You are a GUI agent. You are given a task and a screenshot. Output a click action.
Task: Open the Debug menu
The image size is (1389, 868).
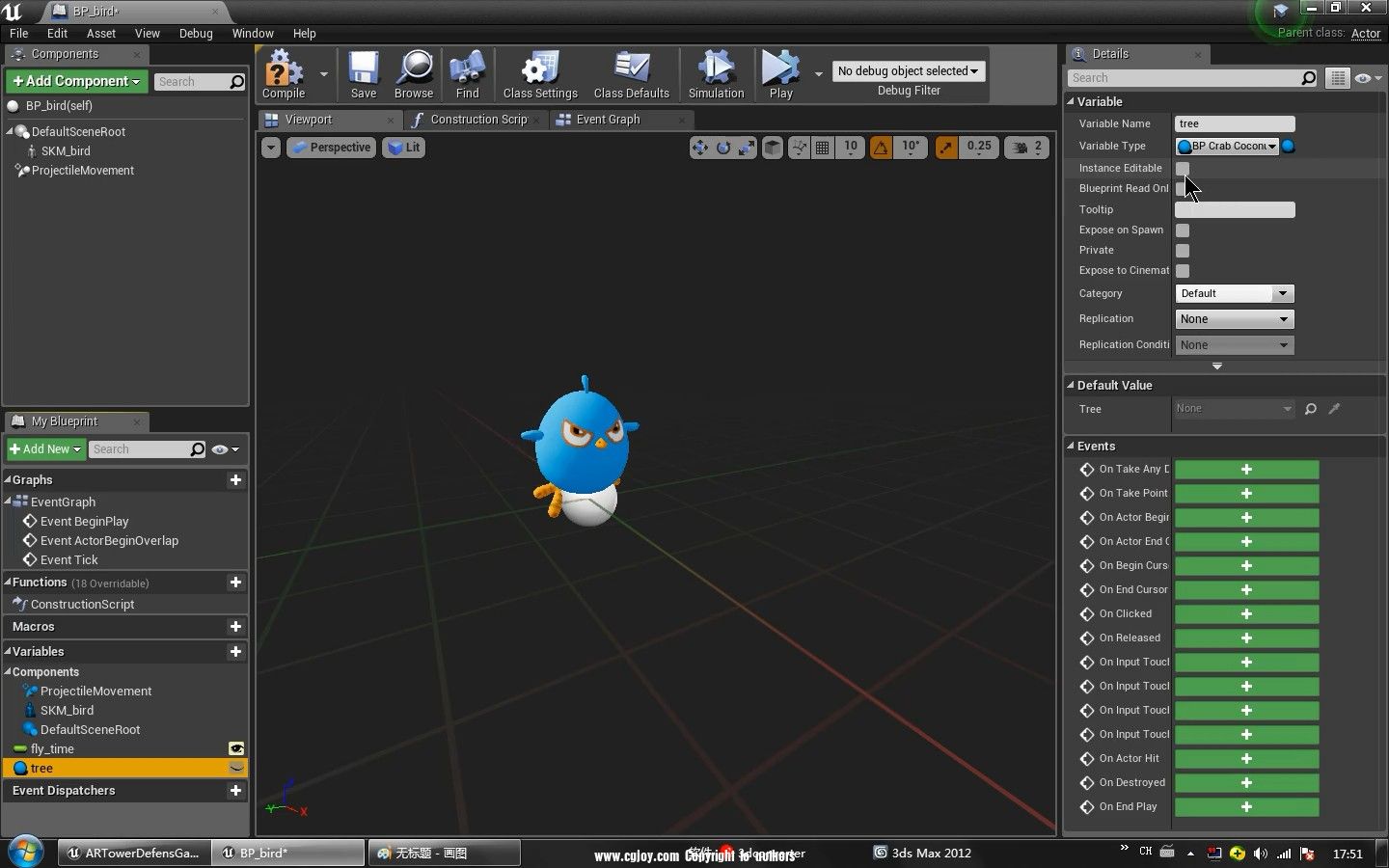click(196, 33)
